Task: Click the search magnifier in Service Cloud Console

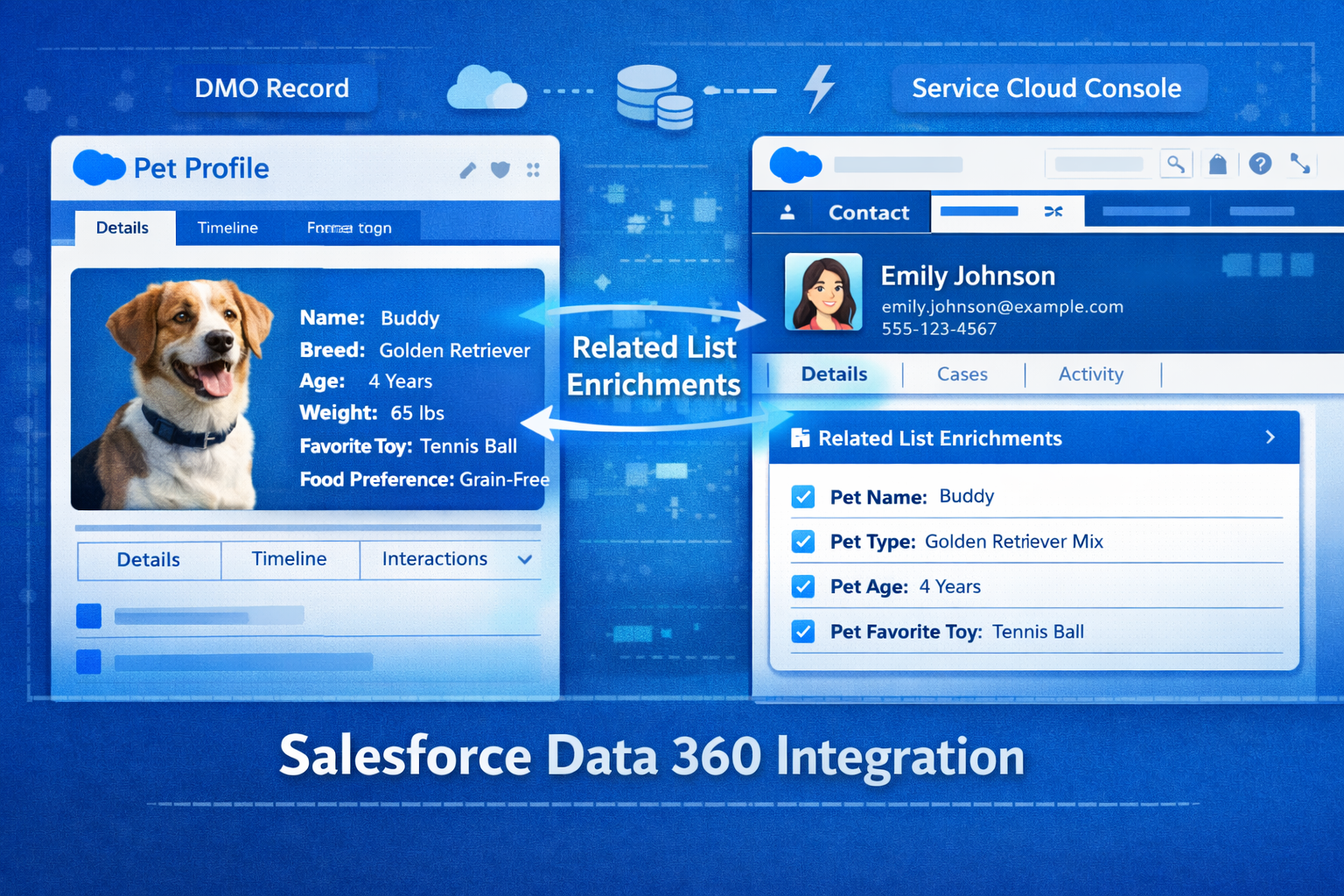Action: pyautogui.click(x=1176, y=164)
